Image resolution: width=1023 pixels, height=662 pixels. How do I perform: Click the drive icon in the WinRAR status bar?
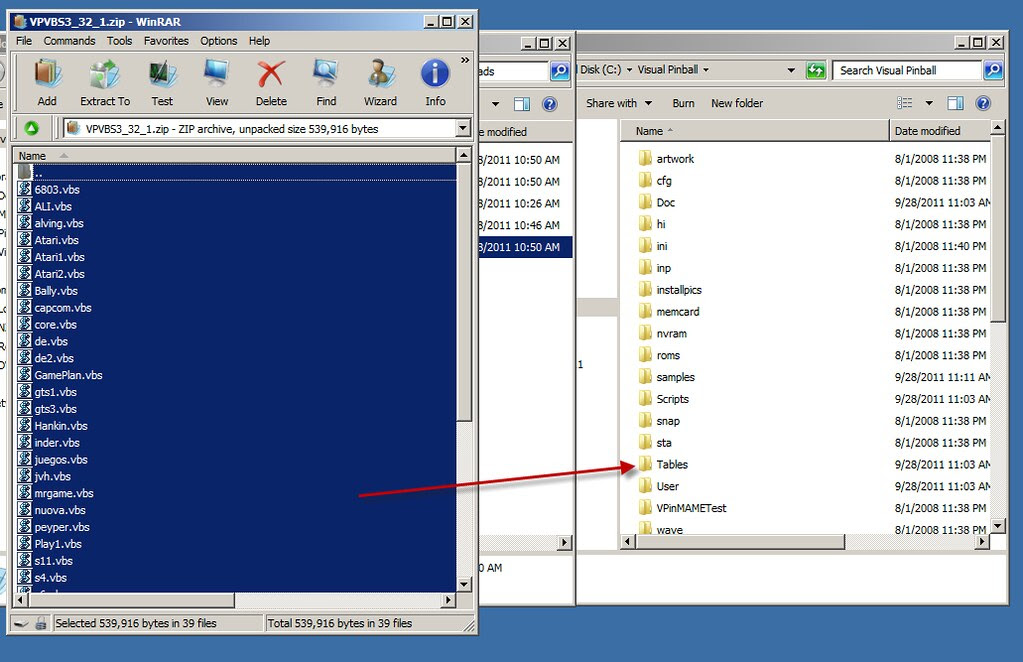tap(22, 624)
